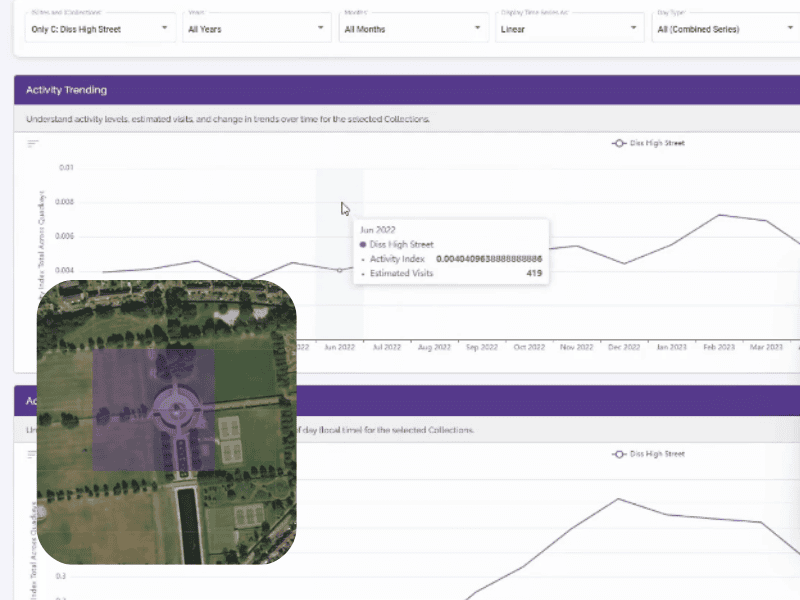Open the Activity Trending chart menu icon
The height and width of the screenshot is (600, 800).
[33, 144]
